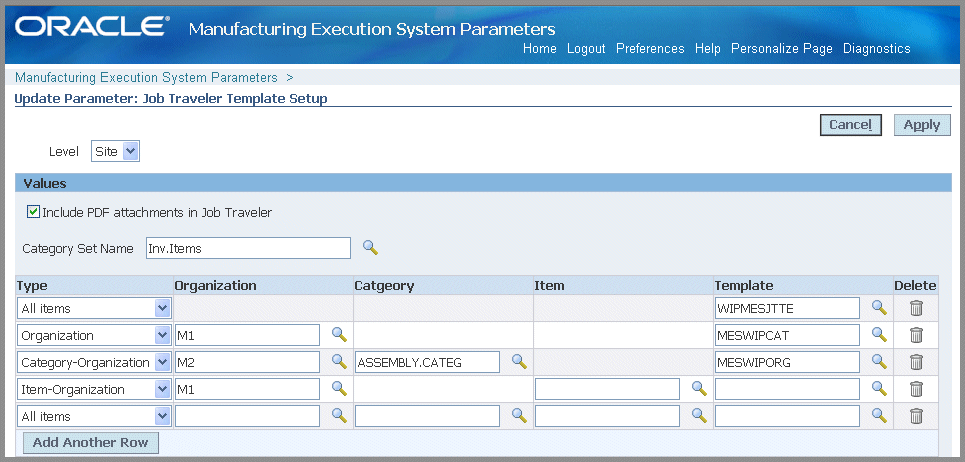Click Template field containing MESWIPCAT
The height and width of the screenshot is (462, 965).
click(x=787, y=335)
